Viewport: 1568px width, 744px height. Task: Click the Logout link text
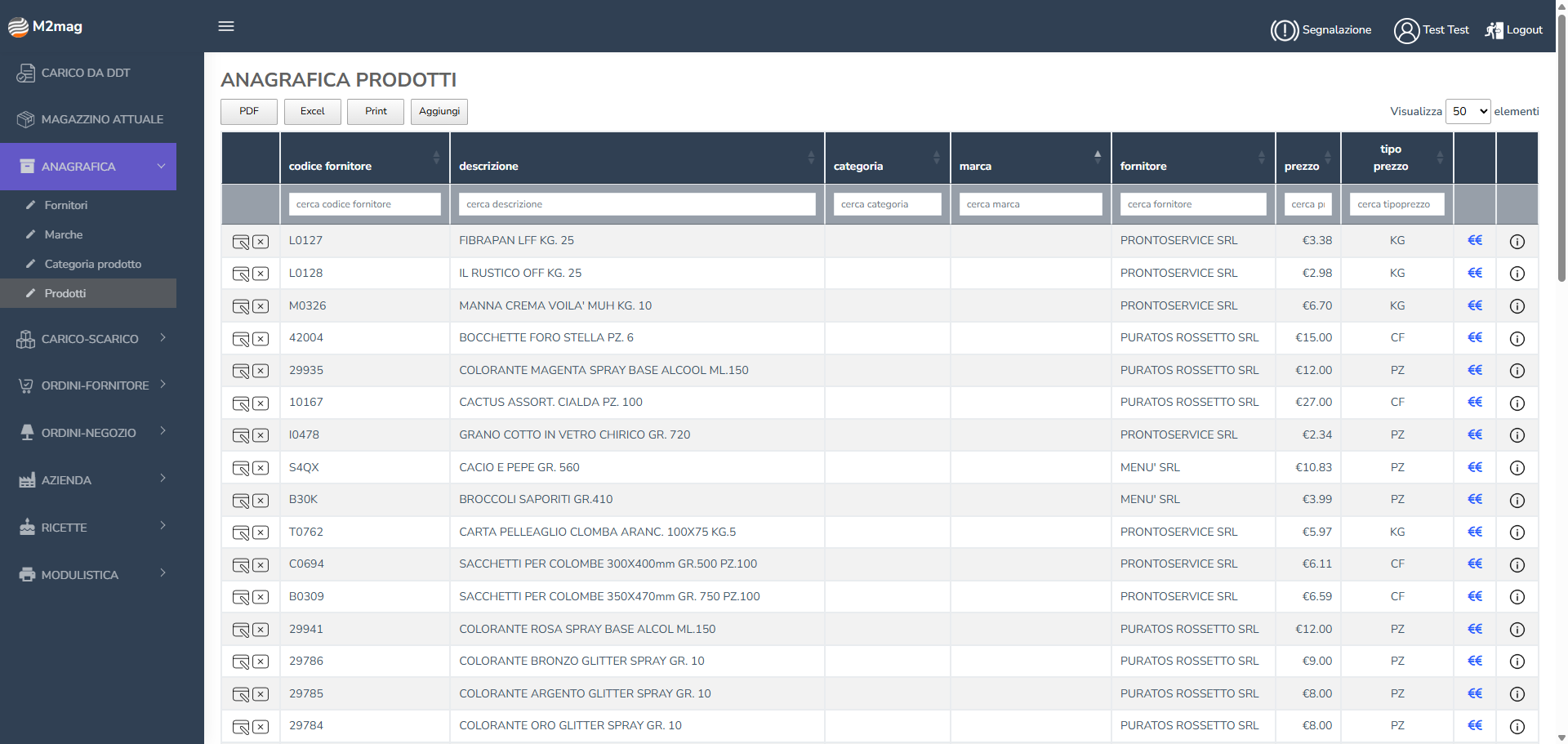(x=1525, y=30)
